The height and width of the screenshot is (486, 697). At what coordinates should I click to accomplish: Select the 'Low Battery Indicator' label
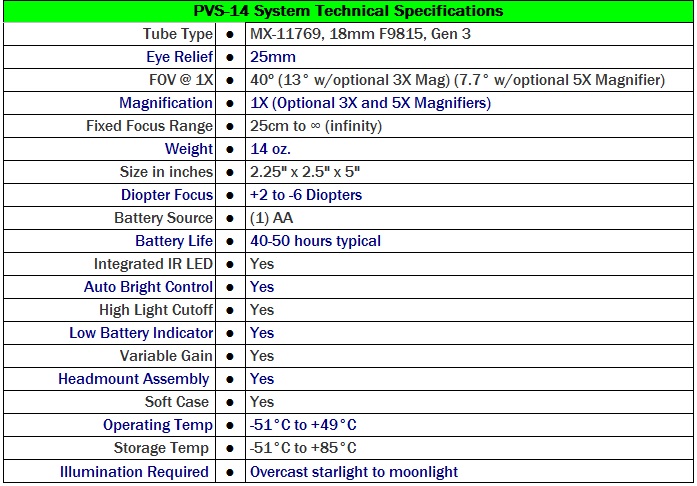pyautogui.click(x=141, y=333)
